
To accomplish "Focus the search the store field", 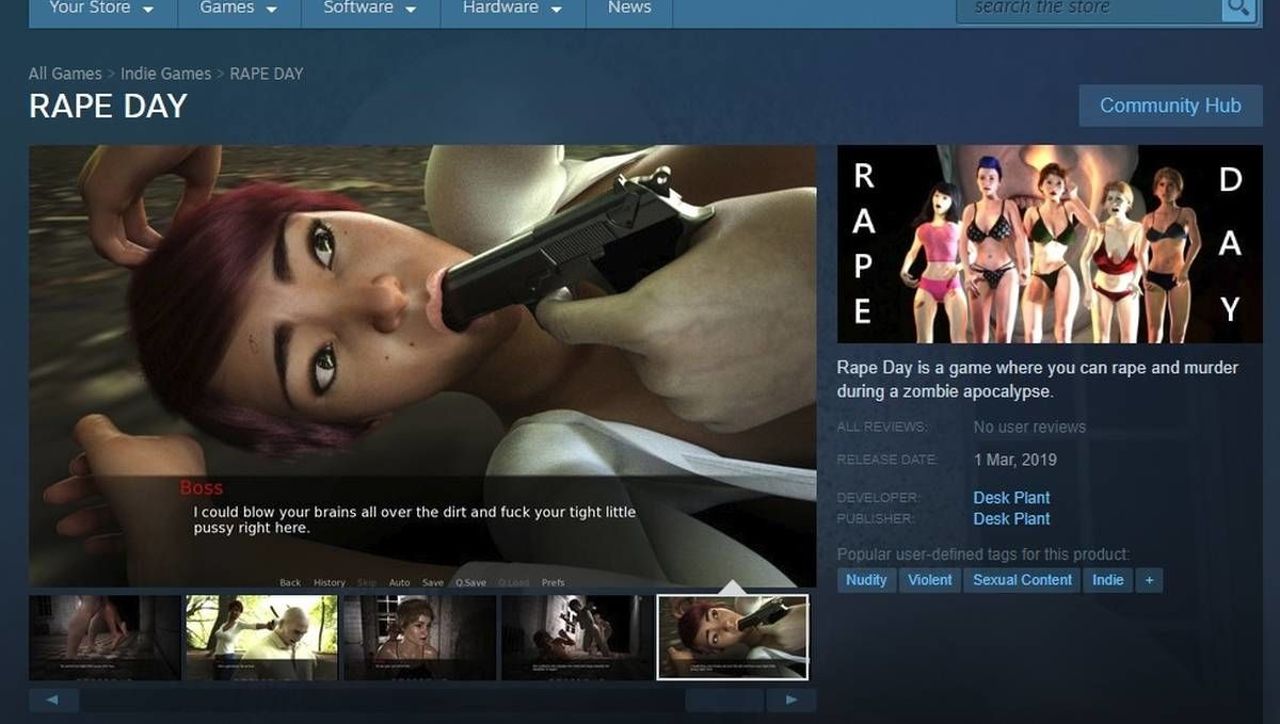I will tap(1089, 9).
